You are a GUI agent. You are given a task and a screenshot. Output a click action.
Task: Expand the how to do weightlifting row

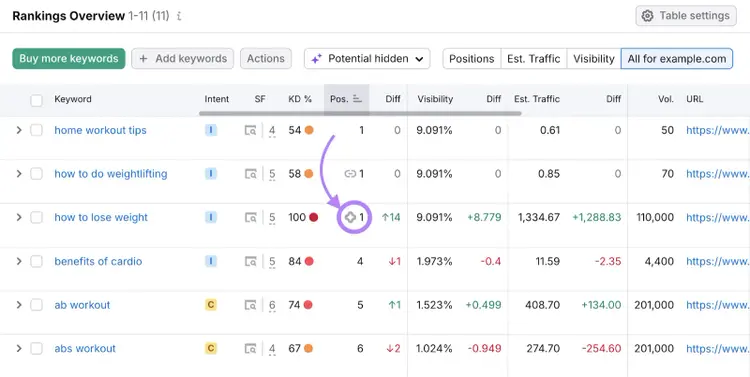click(x=19, y=174)
